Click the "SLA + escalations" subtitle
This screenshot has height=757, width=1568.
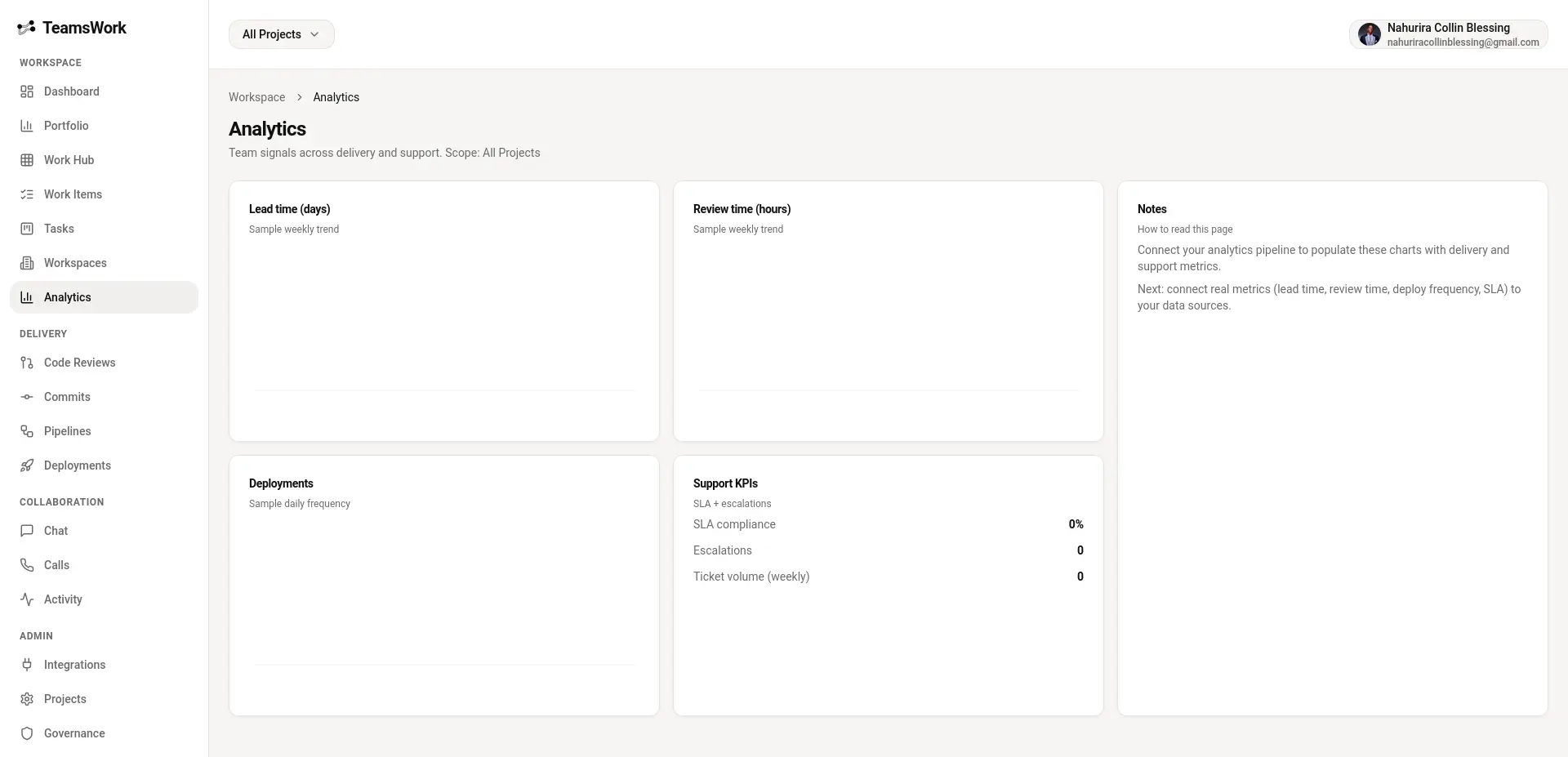[x=732, y=504]
